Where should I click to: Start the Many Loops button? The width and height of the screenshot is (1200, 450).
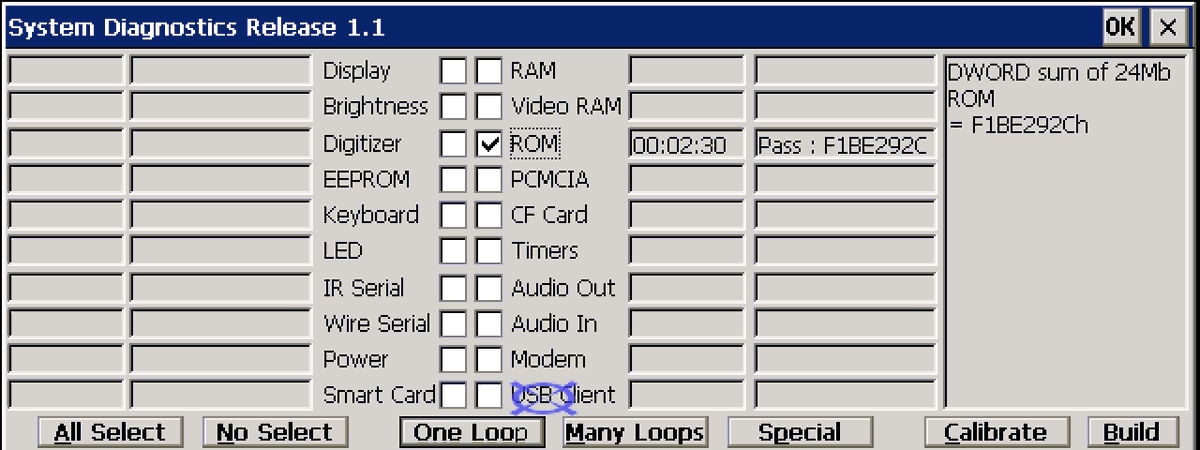634,432
